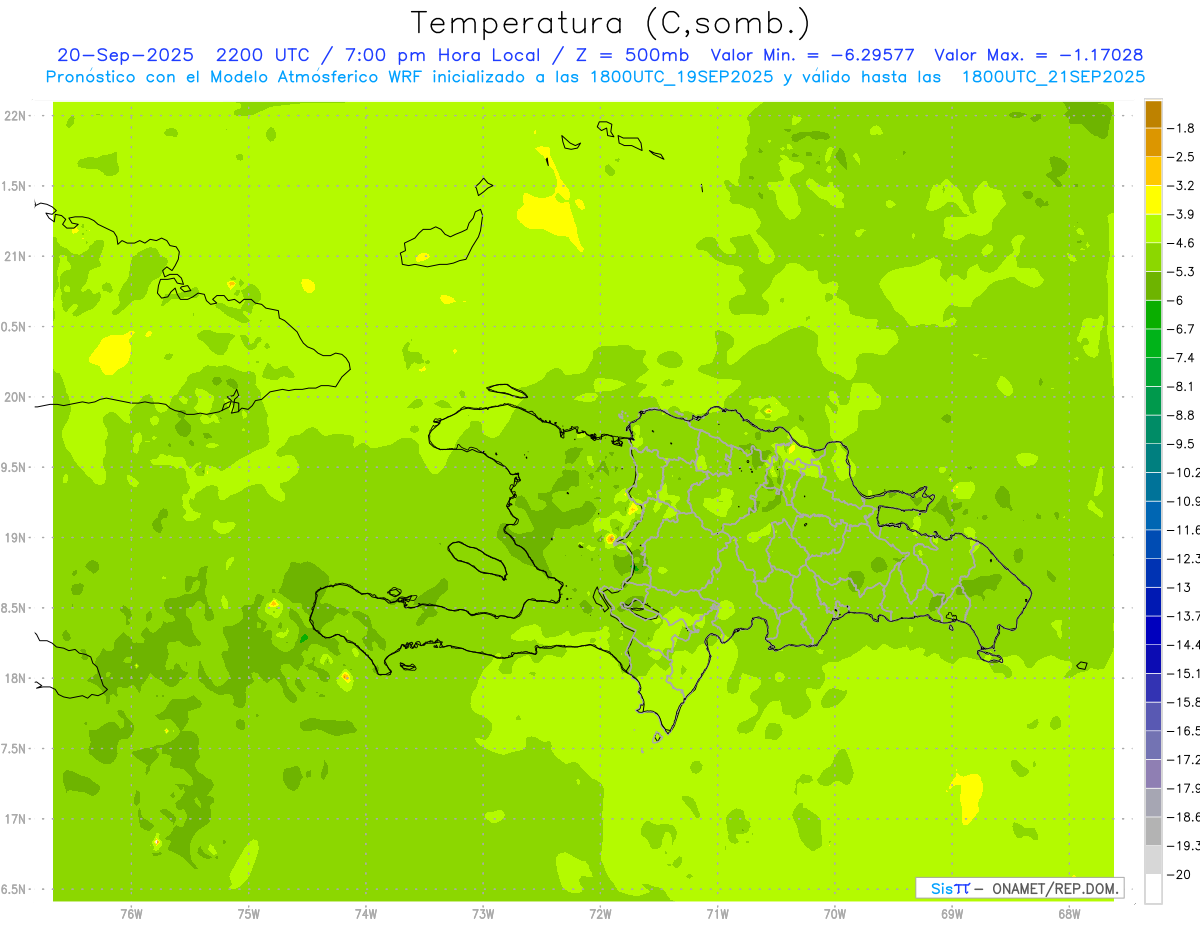This screenshot has width=1200, height=927.
Task: Click the -1.8 colorbar value
Action: 1183,128
